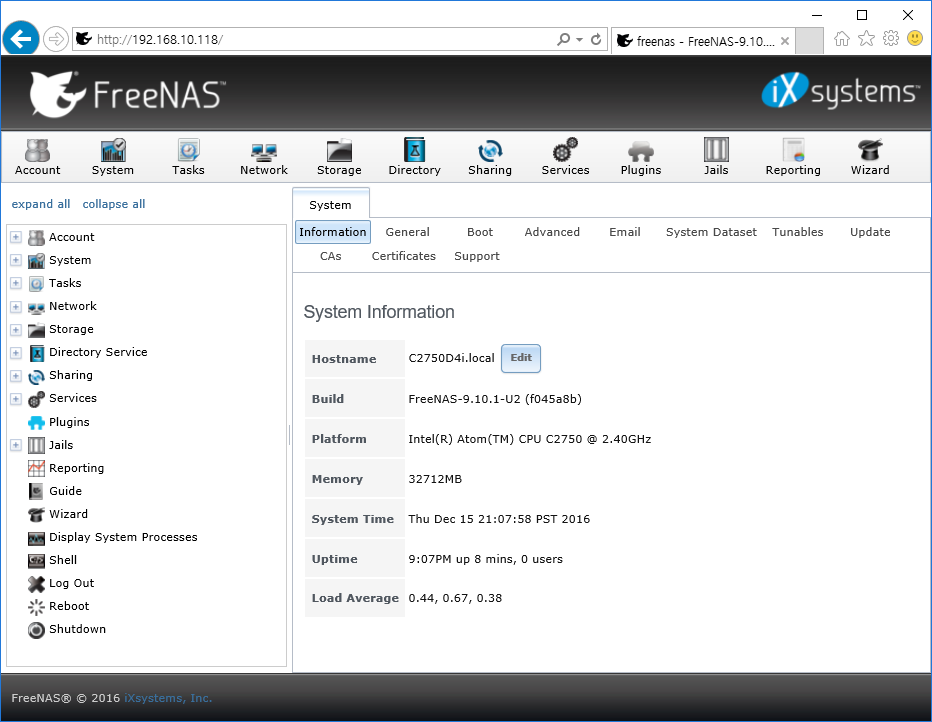Switch to the Tunables tab
The image size is (932, 722).
[797, 232]
